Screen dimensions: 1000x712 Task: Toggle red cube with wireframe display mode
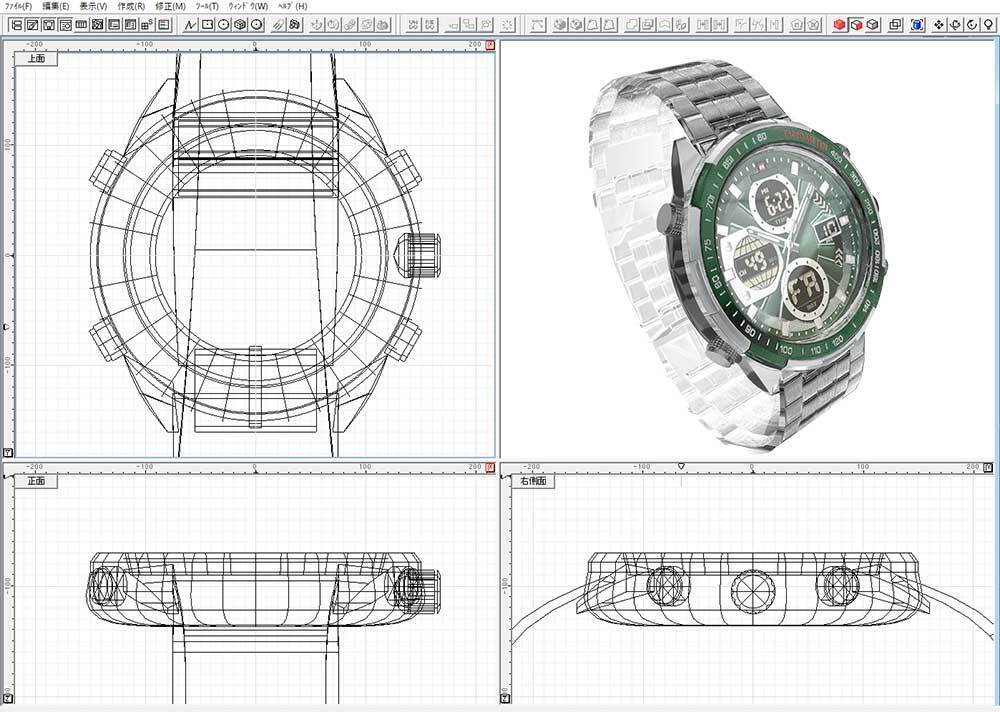pos(856,24)
